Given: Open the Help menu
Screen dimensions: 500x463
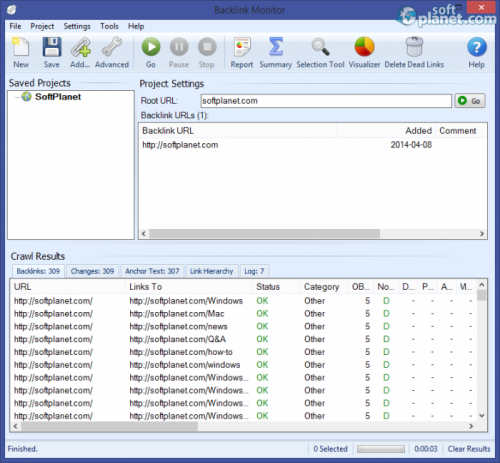Looking at the screenshot, I should click(x=136, y=26).
